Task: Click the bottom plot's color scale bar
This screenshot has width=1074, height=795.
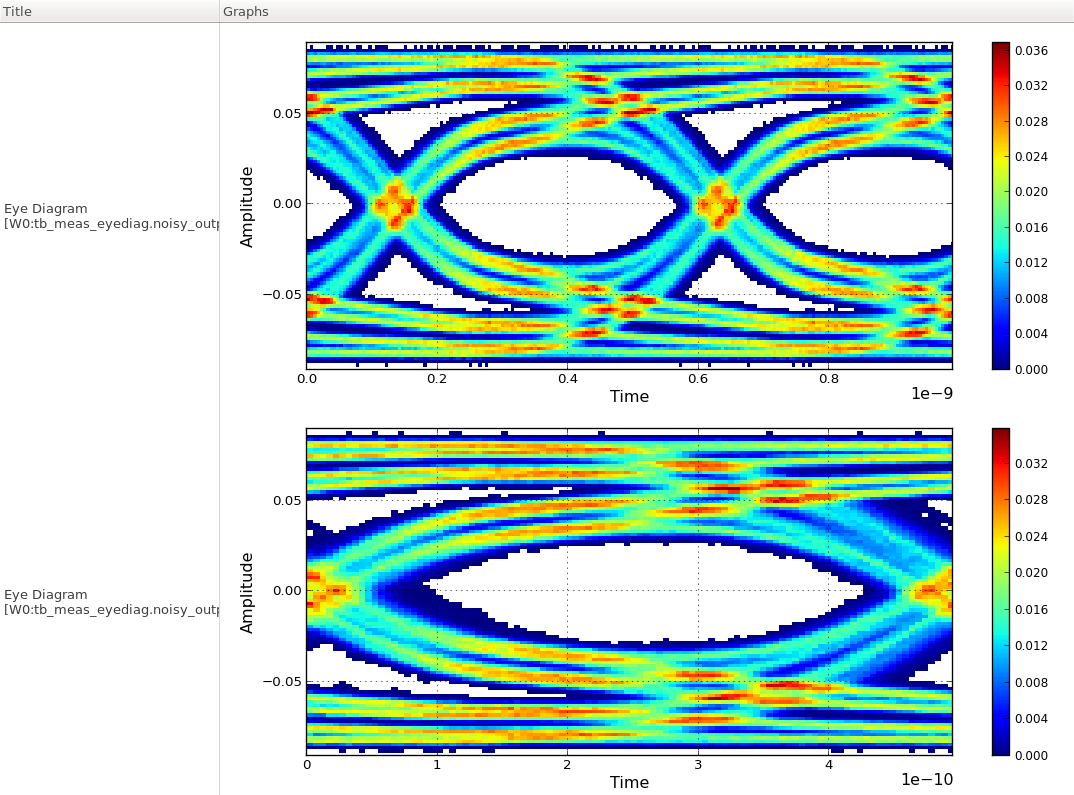Action: [998, 590]
